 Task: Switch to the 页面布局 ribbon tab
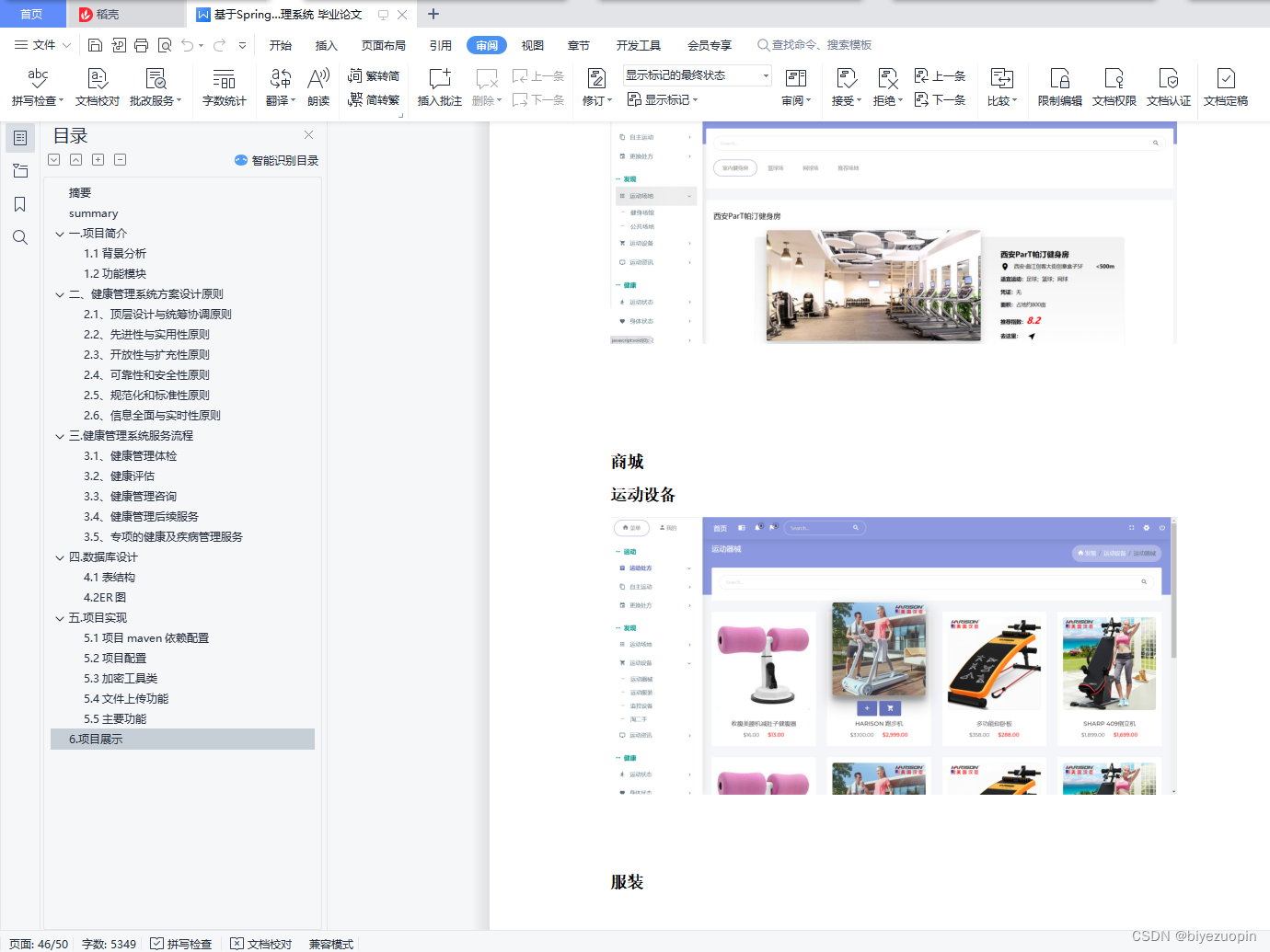tap(384, 45)
